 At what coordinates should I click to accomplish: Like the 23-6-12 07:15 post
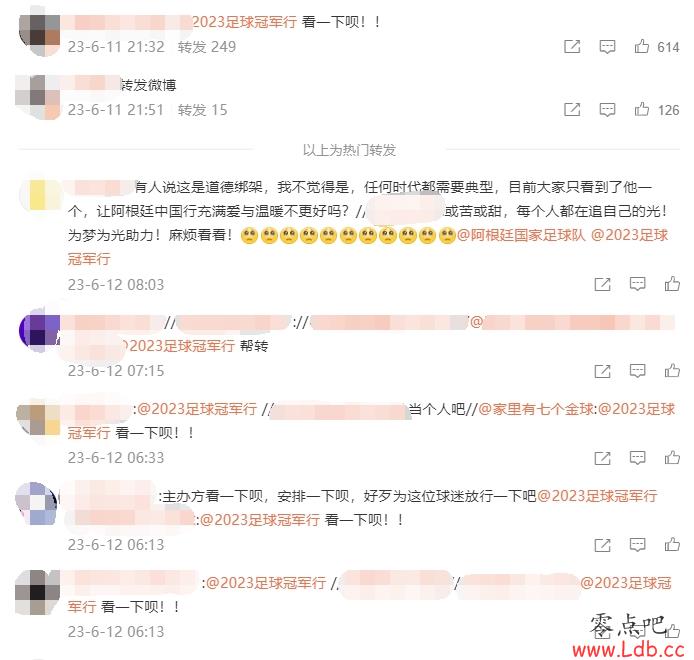[x=672, y=371]
